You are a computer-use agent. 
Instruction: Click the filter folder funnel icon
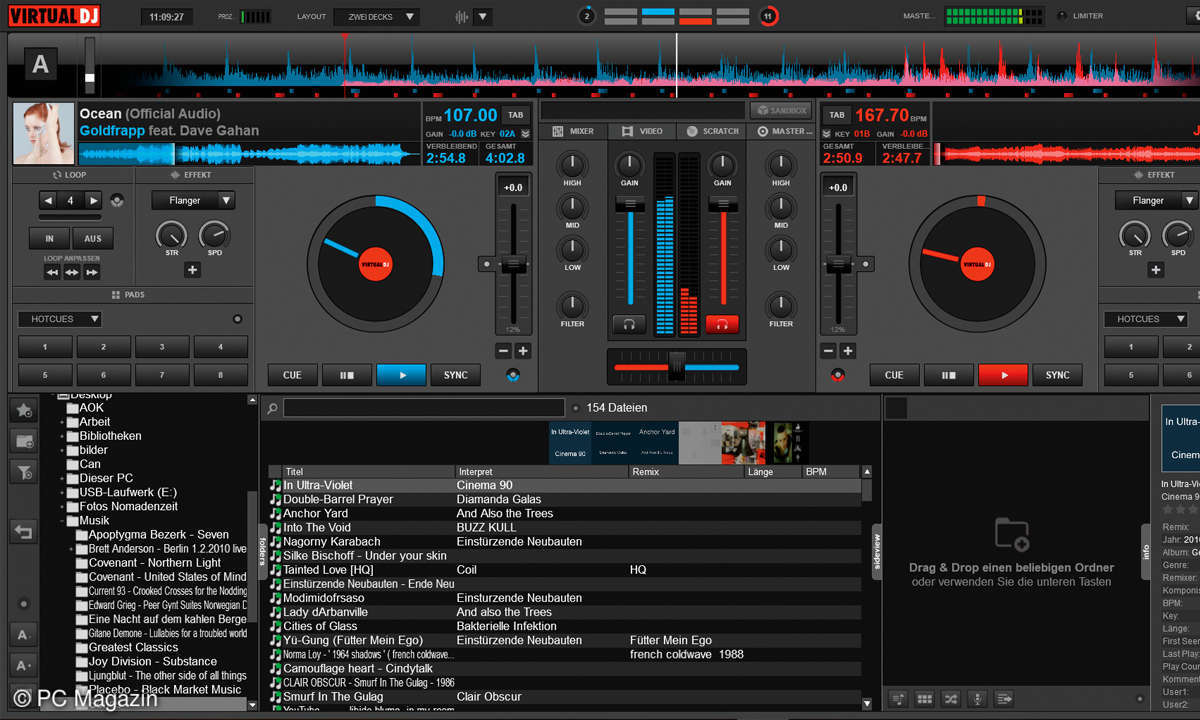25,471
